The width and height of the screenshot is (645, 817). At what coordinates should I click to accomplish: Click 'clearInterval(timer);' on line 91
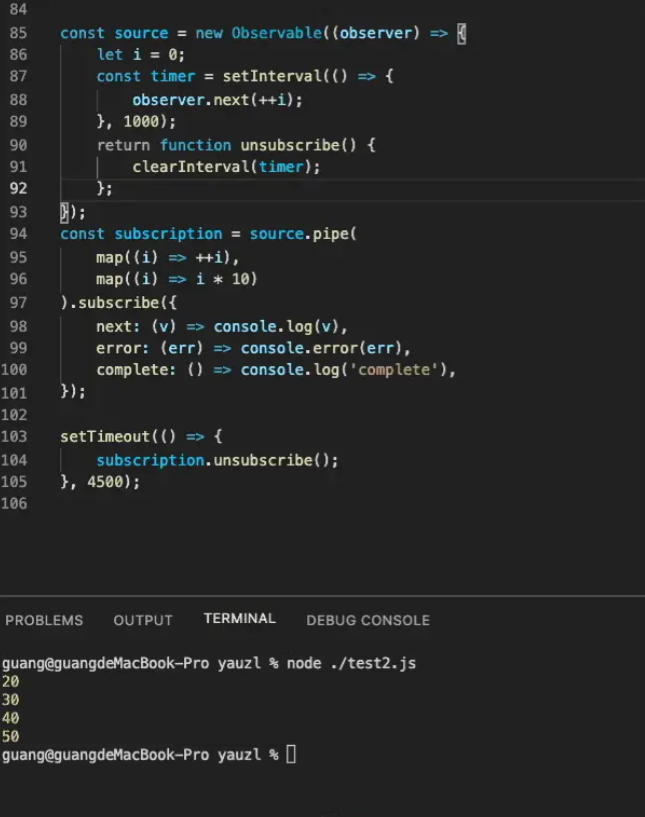(x=226, y=167)
